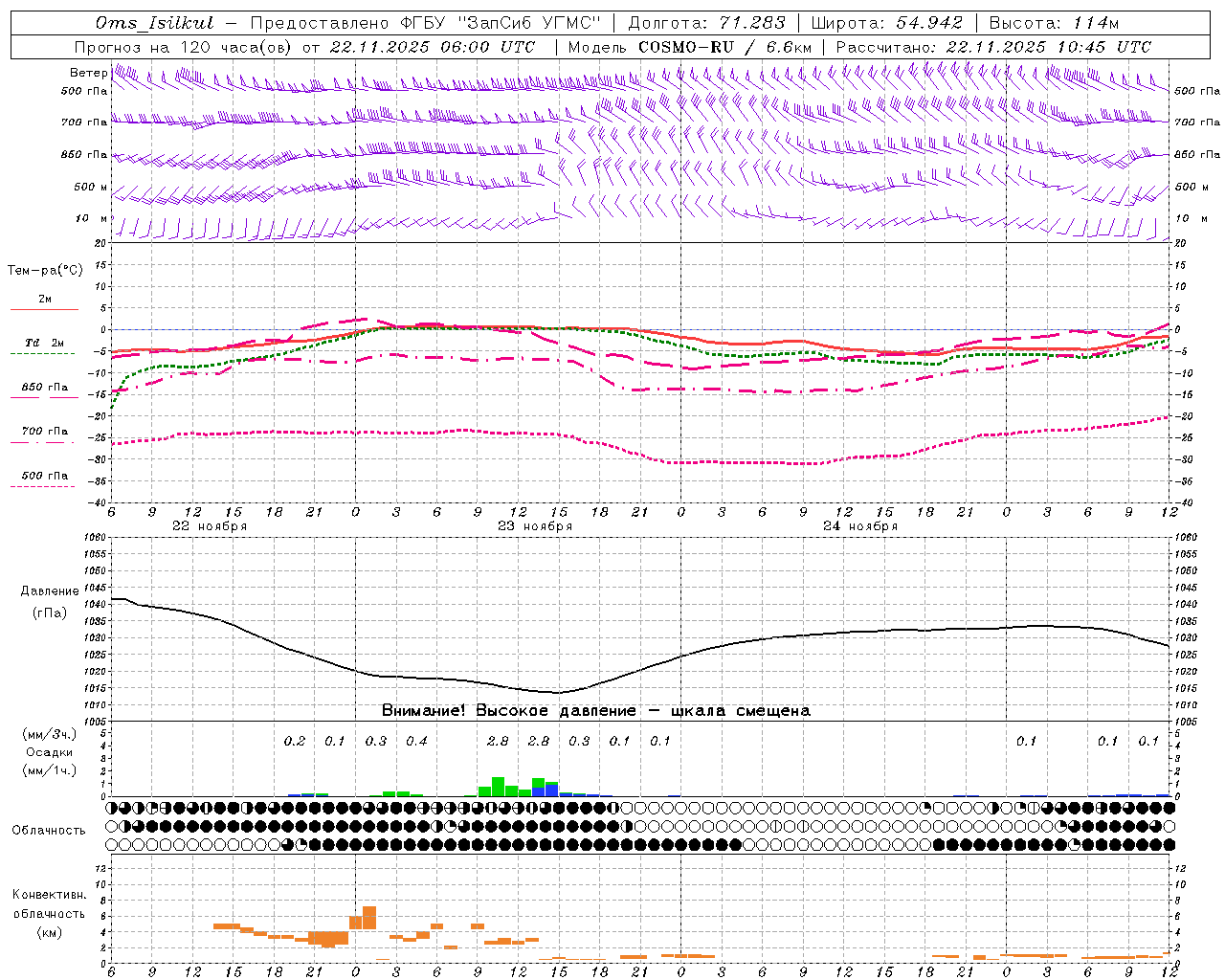
Task: Click the forecast start time 22.11.2025 06:00 UTC
Action: [x=433, y=47]
